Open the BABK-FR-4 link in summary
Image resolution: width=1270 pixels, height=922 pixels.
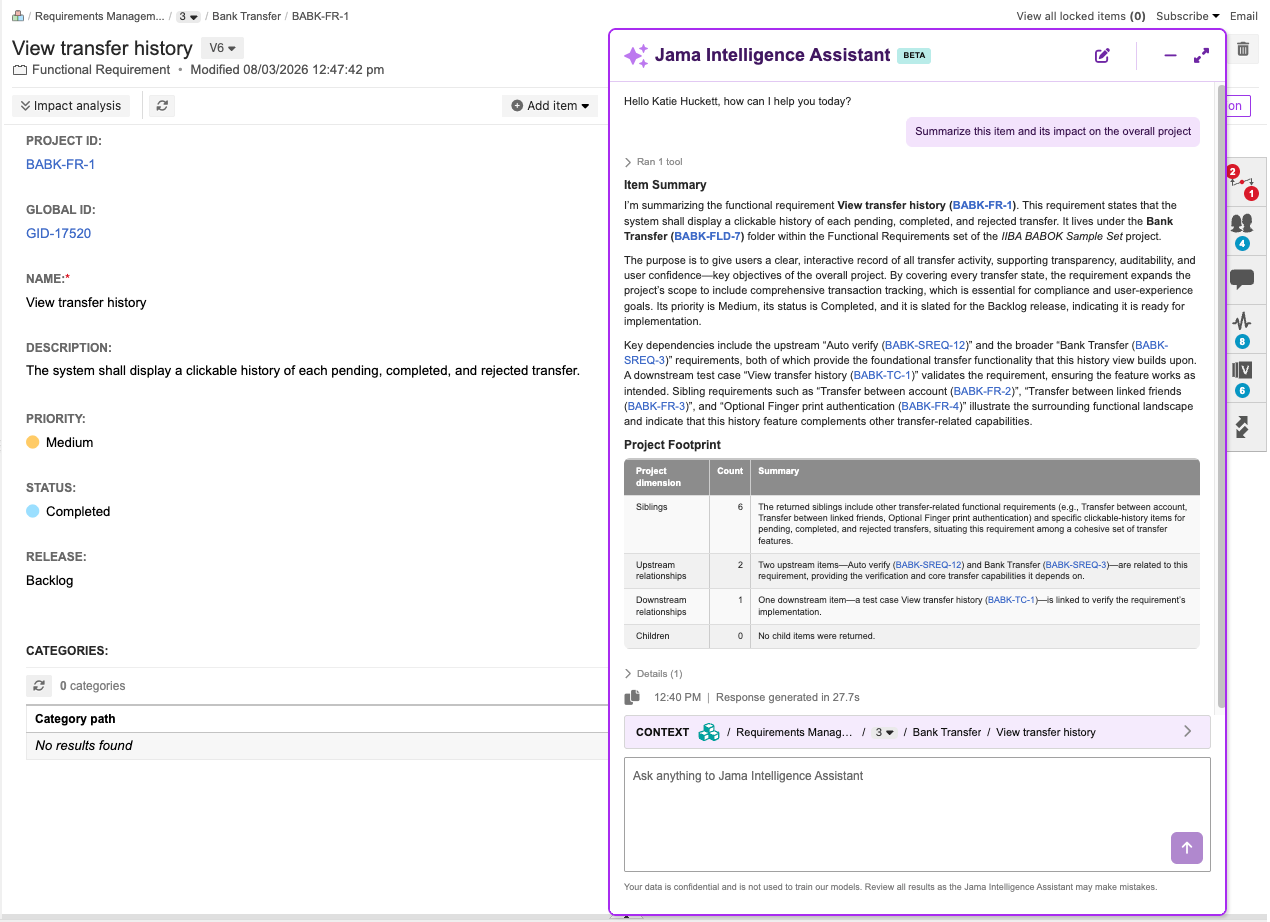pyautogui.click(x=930, y=406)
